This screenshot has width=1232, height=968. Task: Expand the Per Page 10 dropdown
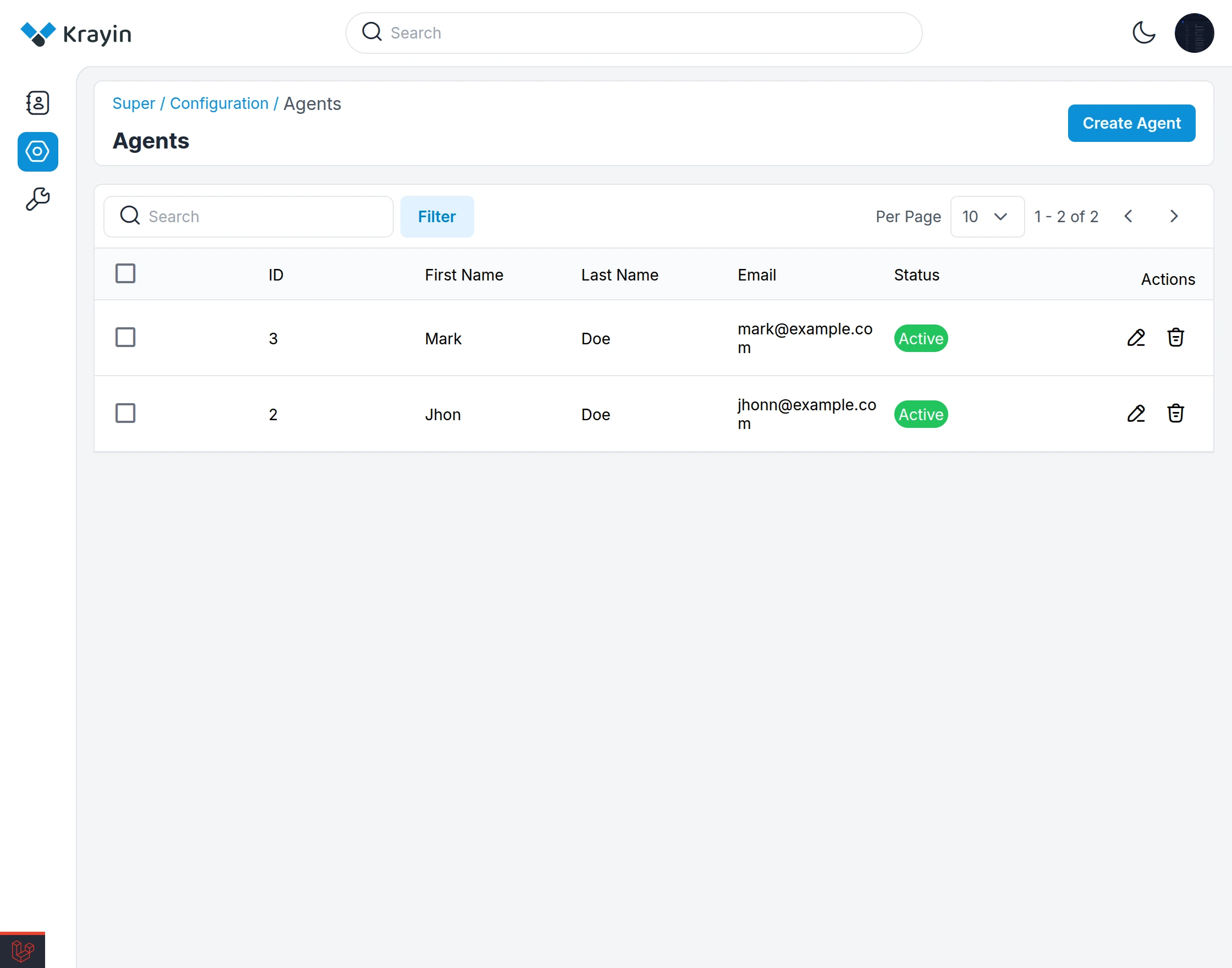pyautogui.click(x=987, y=217)
